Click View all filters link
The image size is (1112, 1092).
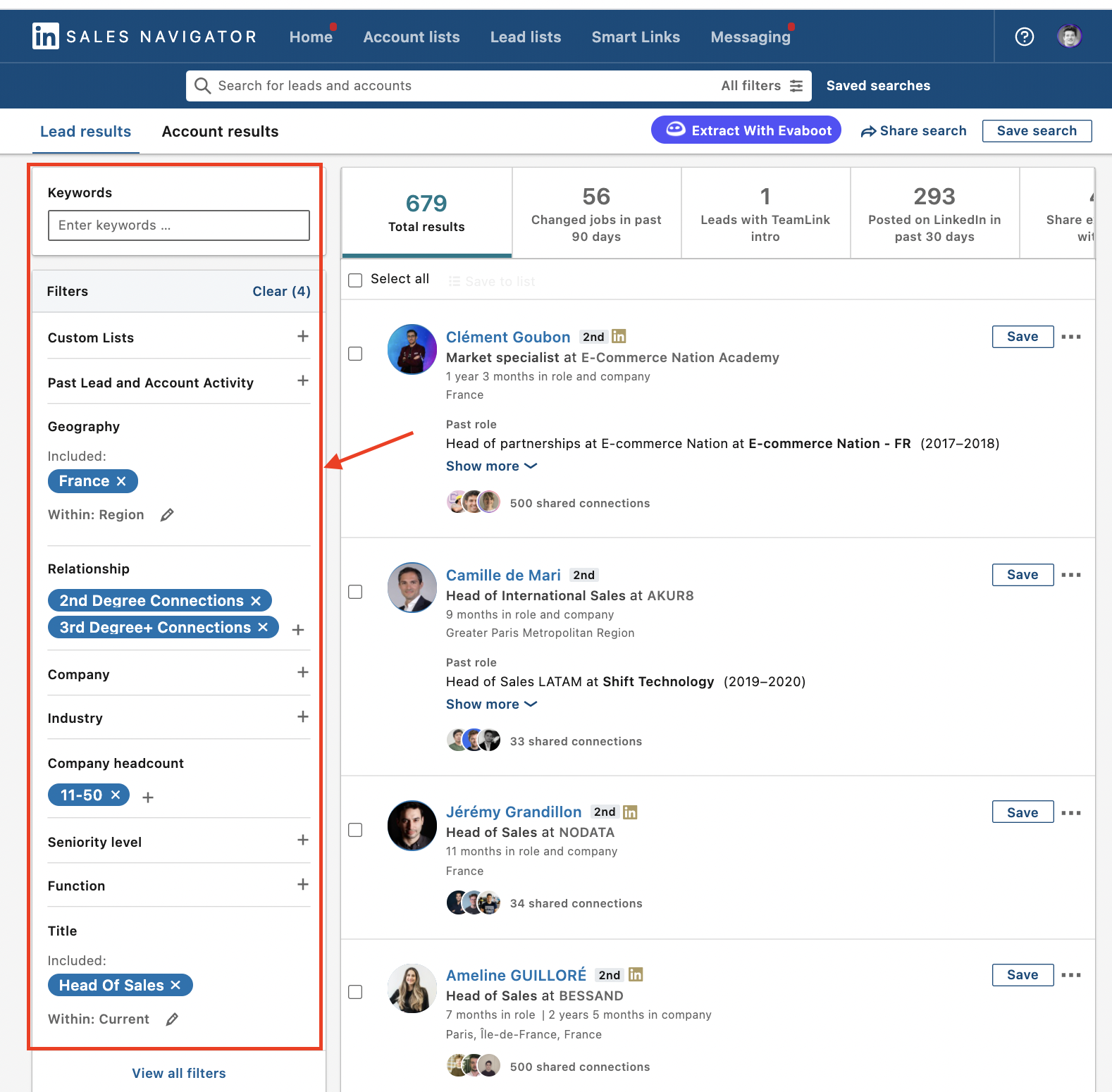[x=179, y=1073]
